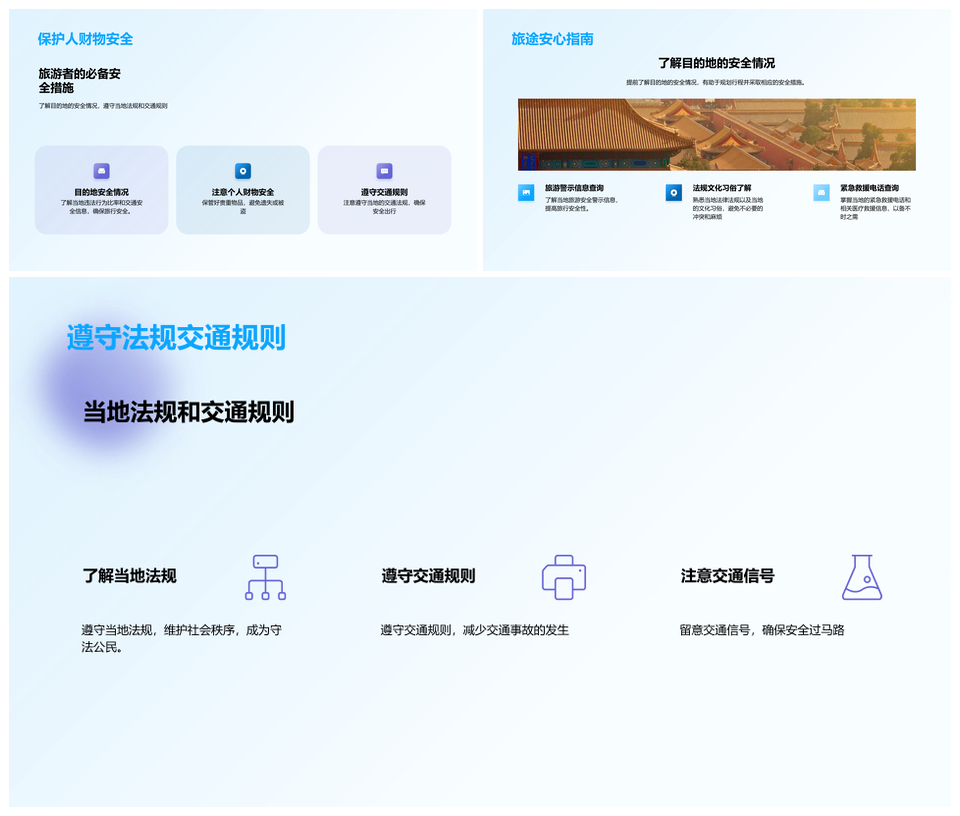Select the org-chart icon next to 了解当地法规
This screenshot has width=960, height=816.
(x=265, y=577)
